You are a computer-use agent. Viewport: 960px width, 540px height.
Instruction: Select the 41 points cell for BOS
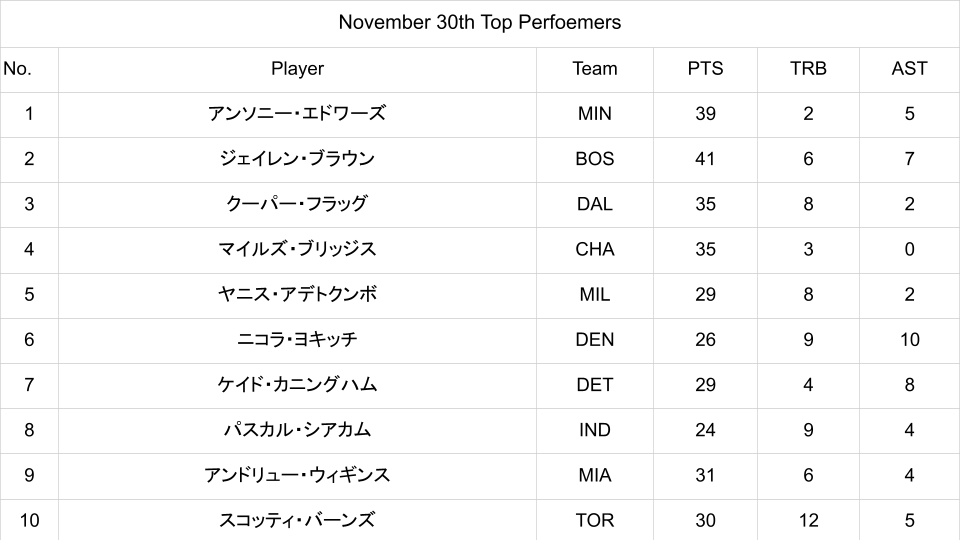(705, 159)
